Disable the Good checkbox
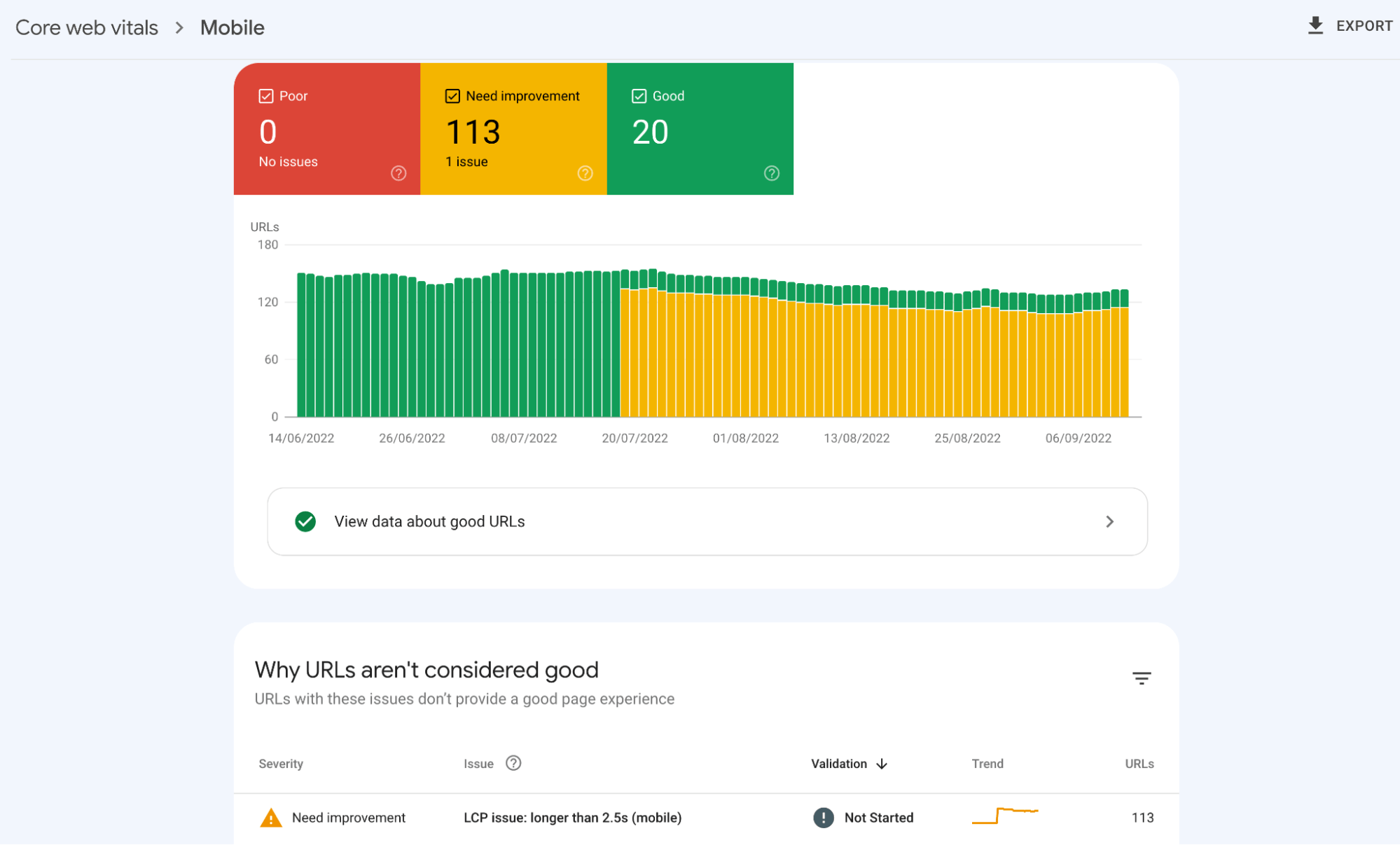Image resolution: width=1400 pixels, height=845 pixels. tap(638, 95)
